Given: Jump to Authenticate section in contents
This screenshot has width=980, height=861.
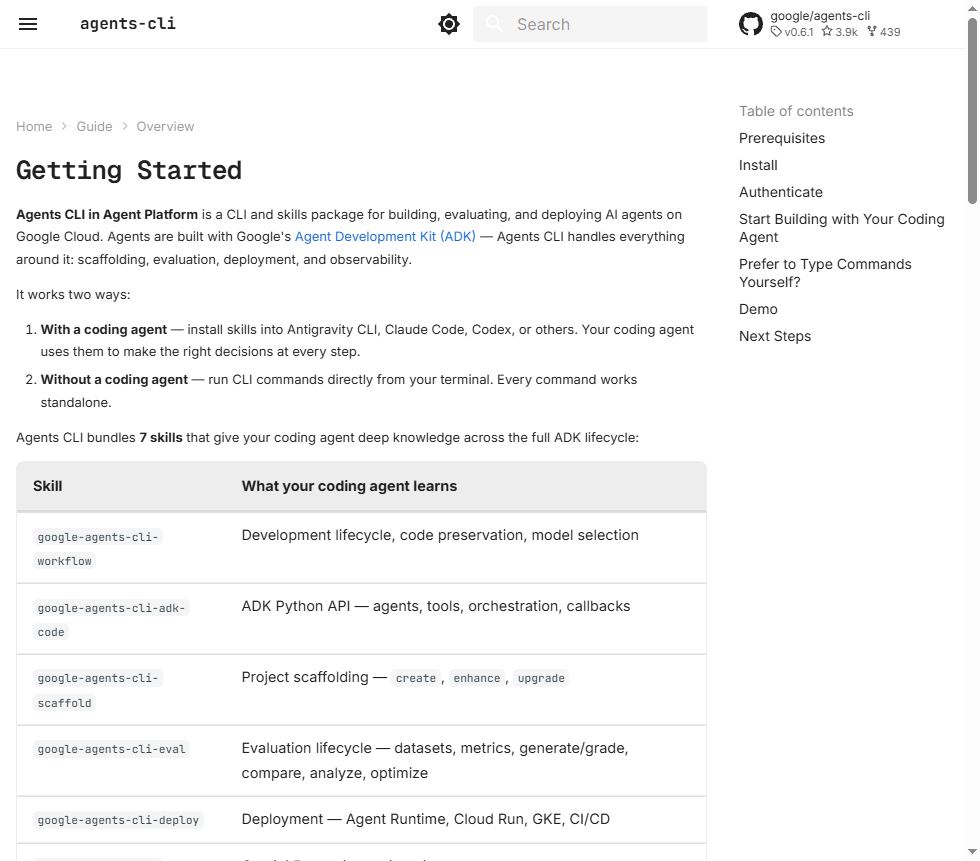Looking at the screenshot, I should [781, 192].
